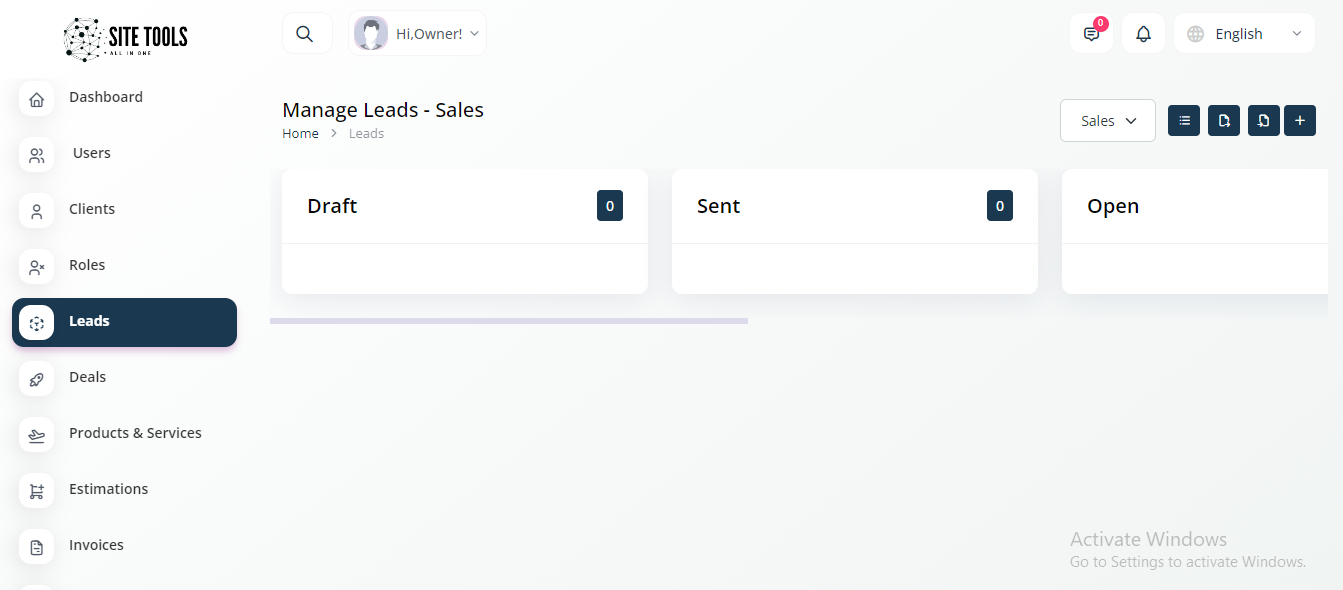Open the search magnifier
1343x590 pixels.
coord(306,34)
